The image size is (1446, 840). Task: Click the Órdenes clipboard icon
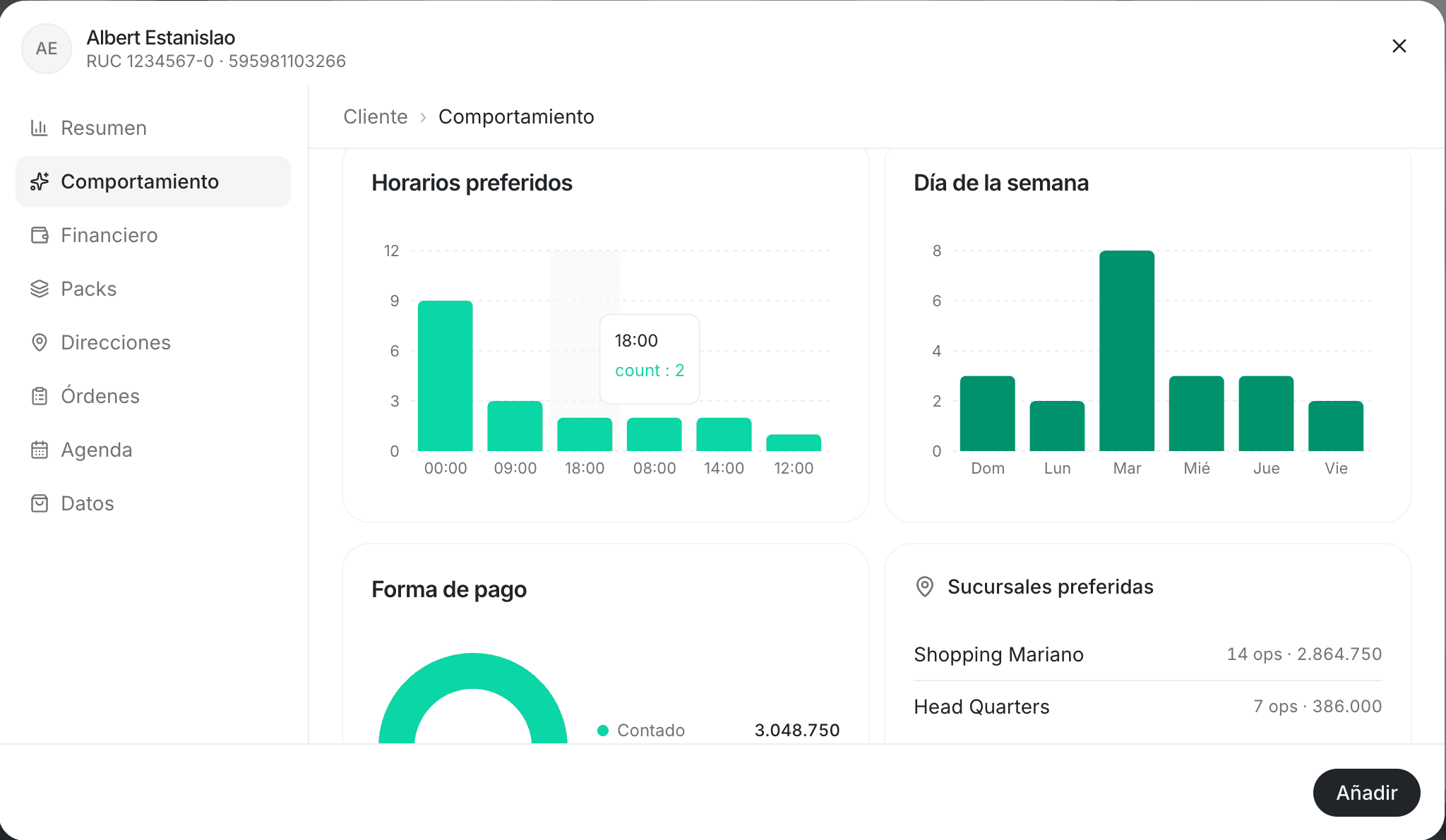(x=40, y=396)
